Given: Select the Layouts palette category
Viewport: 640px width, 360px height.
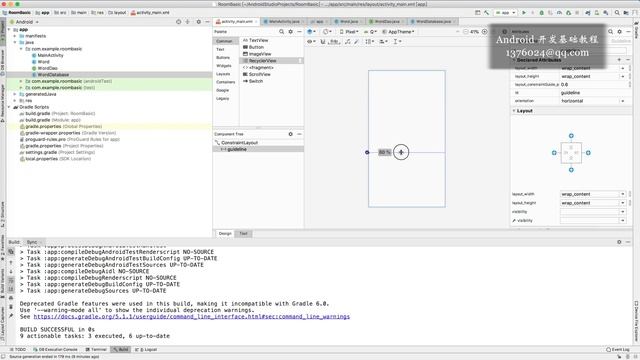Looking at the screenshot, I should point(223,74).
